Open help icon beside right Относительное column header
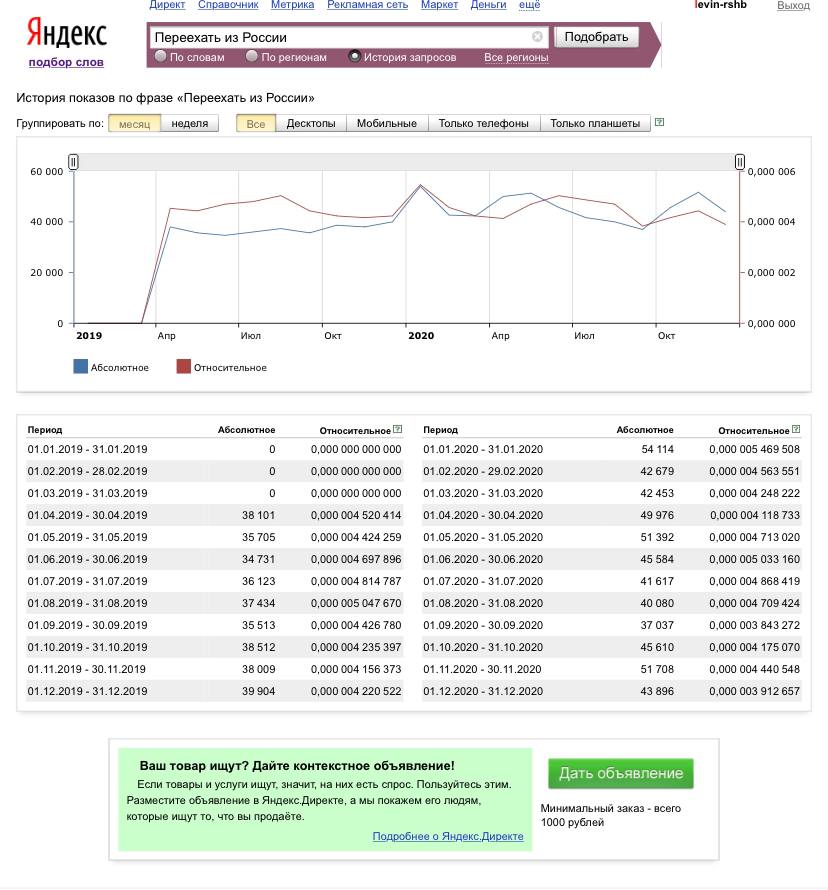 (x=796, y=429)
